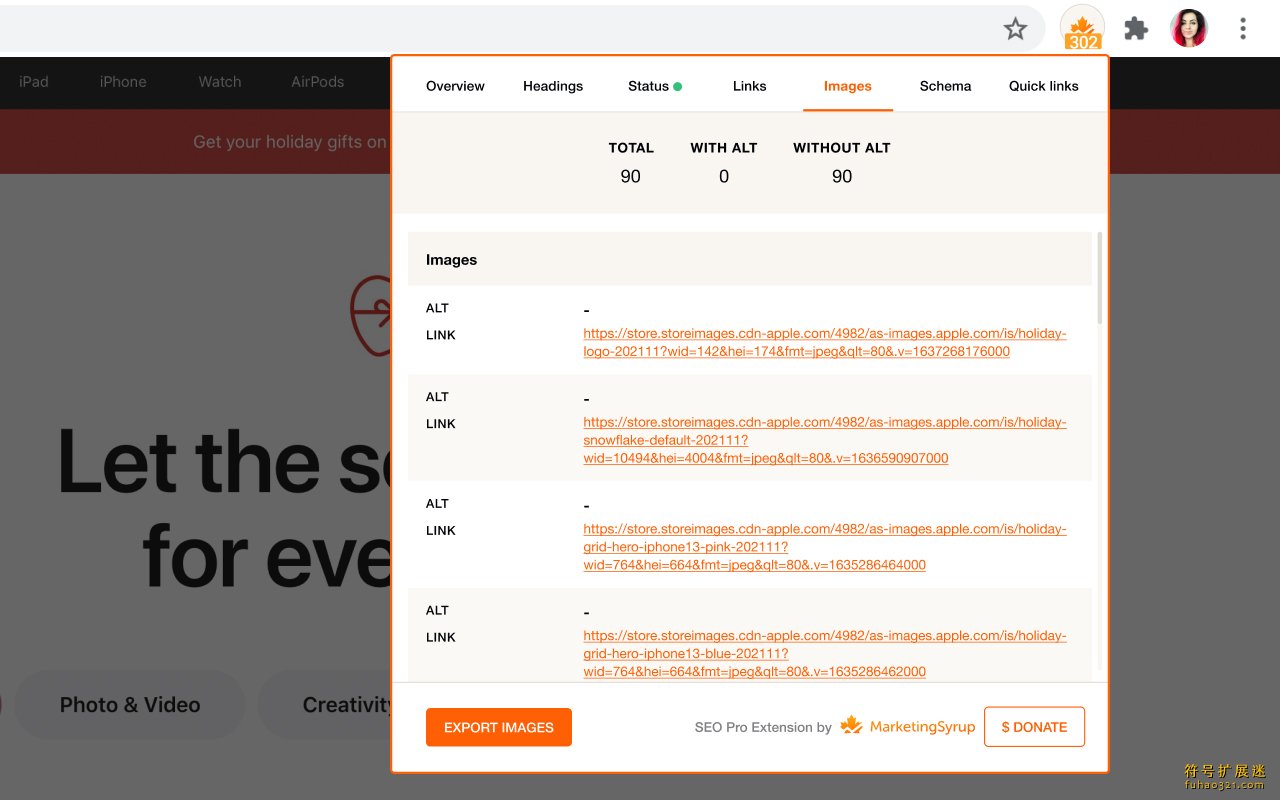This screenshot has height=800, width=1280.
Task: Click the holiday gifts banner text
Action: click(291, 142)
